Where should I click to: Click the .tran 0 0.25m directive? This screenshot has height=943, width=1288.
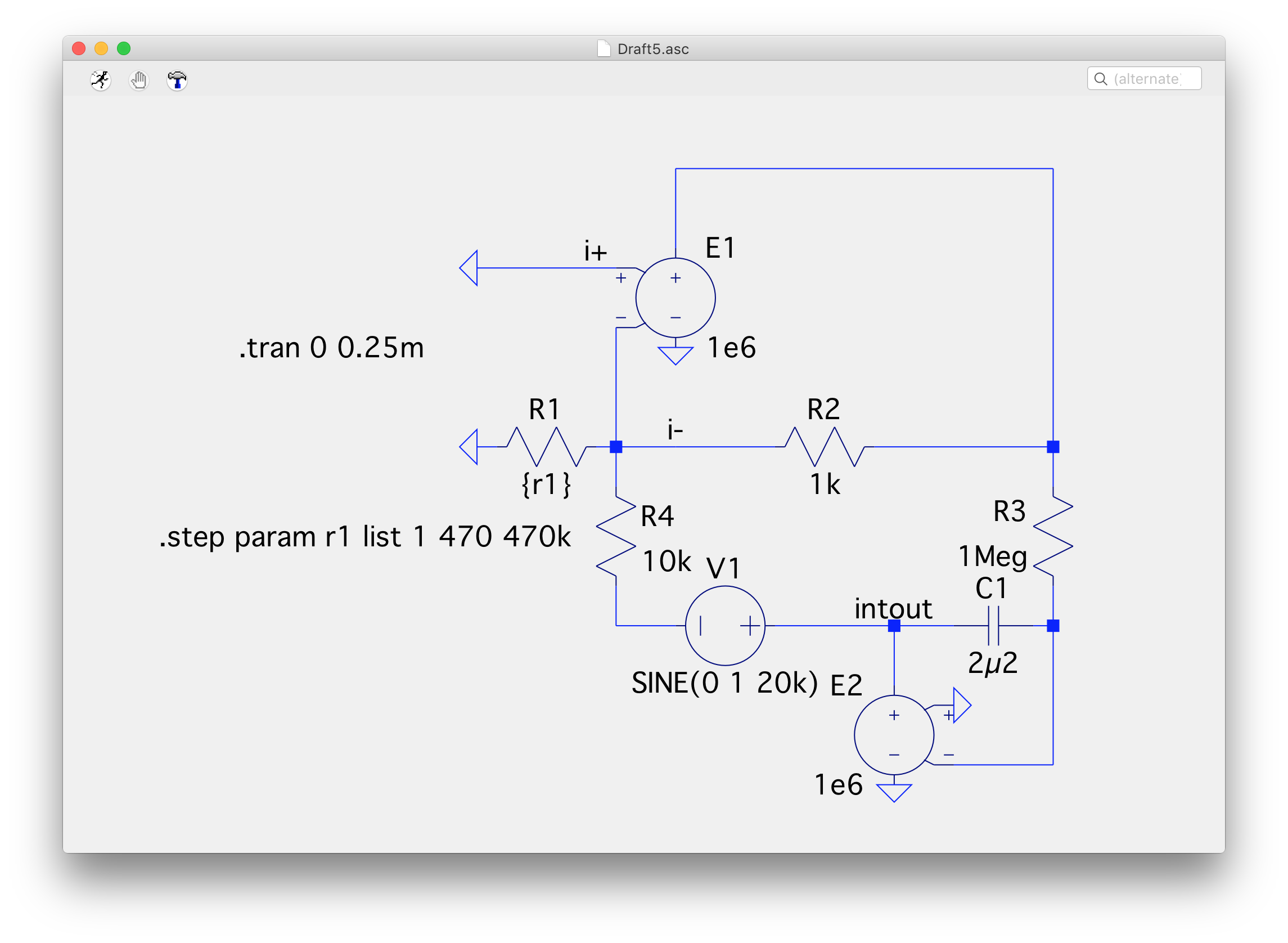pos(331,347)
